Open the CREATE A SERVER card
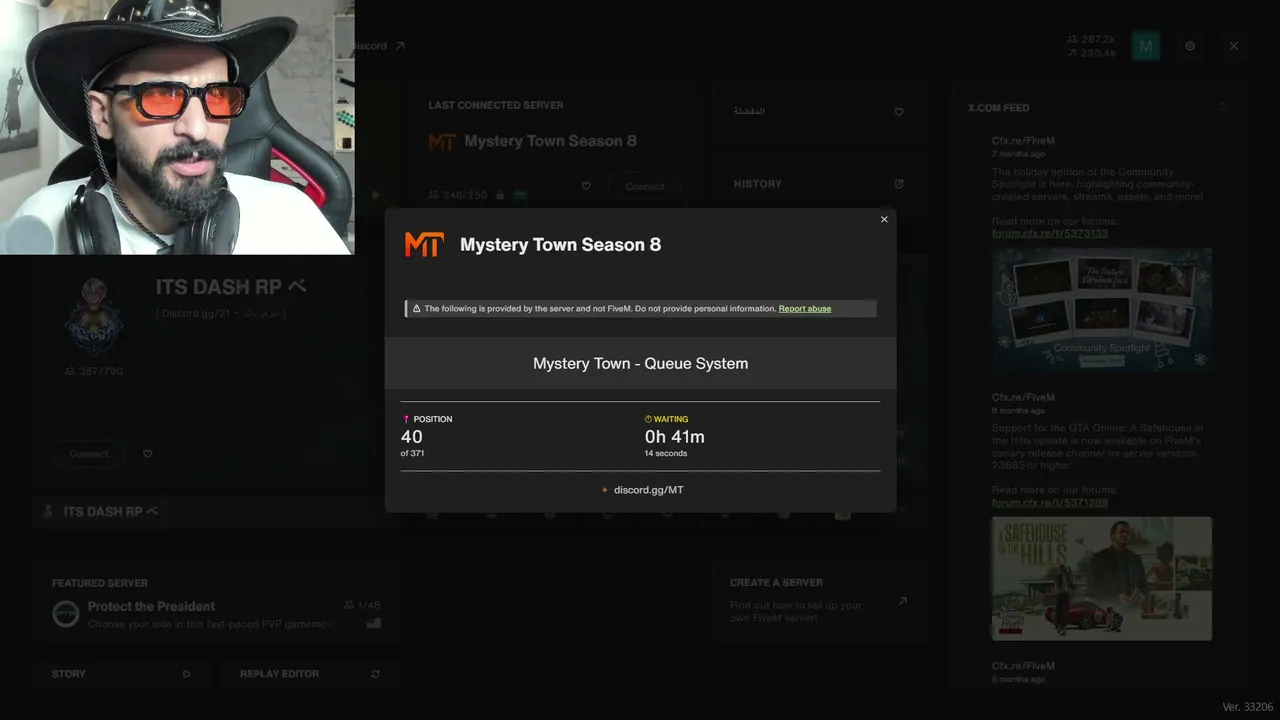Image resolution: width=1280 pixels, height=720 pixels. 819,602
